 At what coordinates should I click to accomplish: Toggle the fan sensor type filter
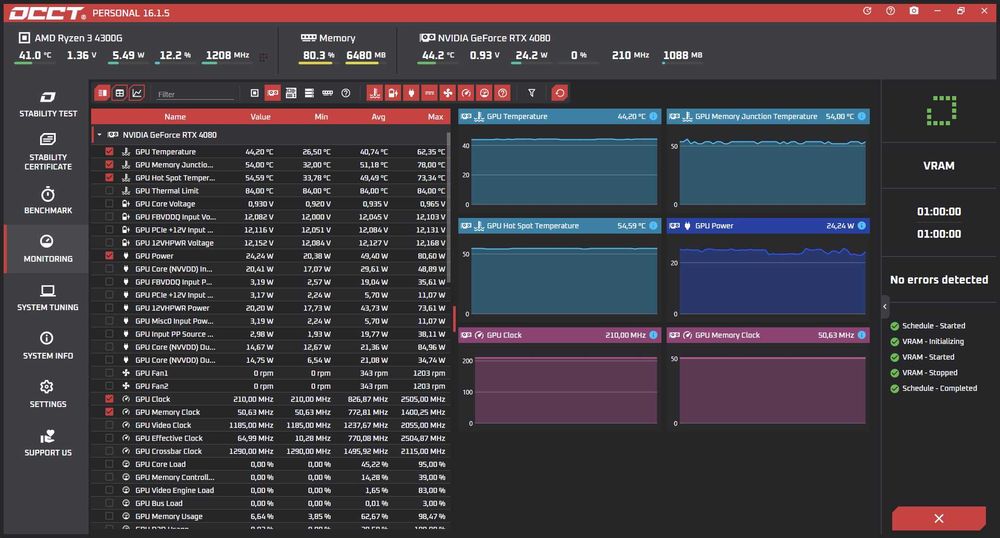click(x=448, y=93)
